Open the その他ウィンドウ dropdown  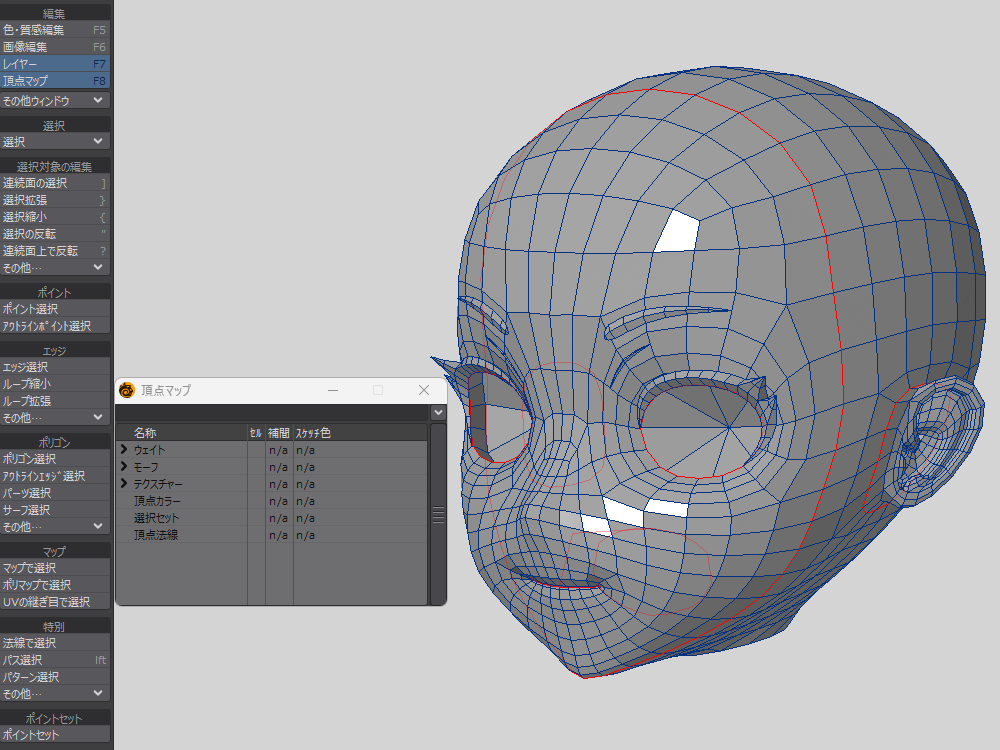coord(55,101)
